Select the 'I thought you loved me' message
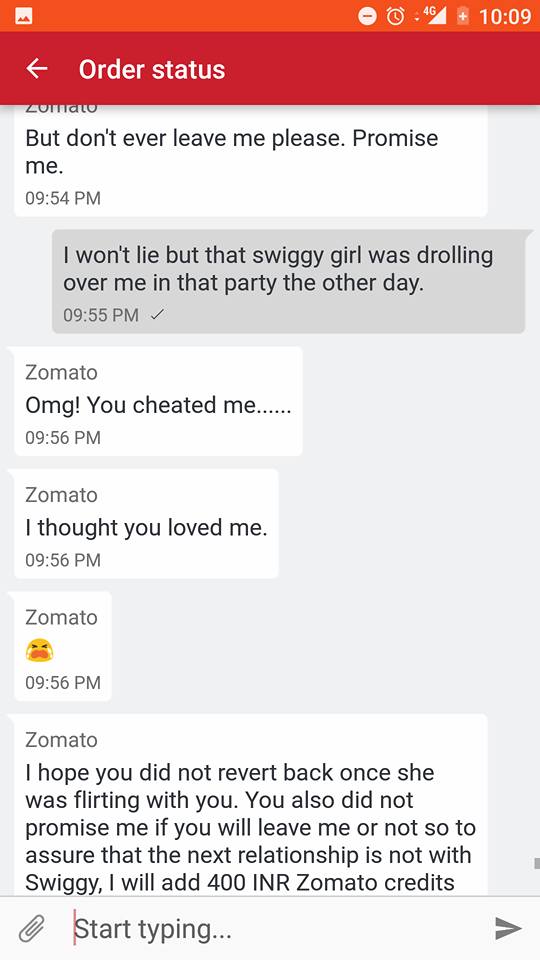Image resolution: width=540 pixels, height=960 pixels. [146, 523]
